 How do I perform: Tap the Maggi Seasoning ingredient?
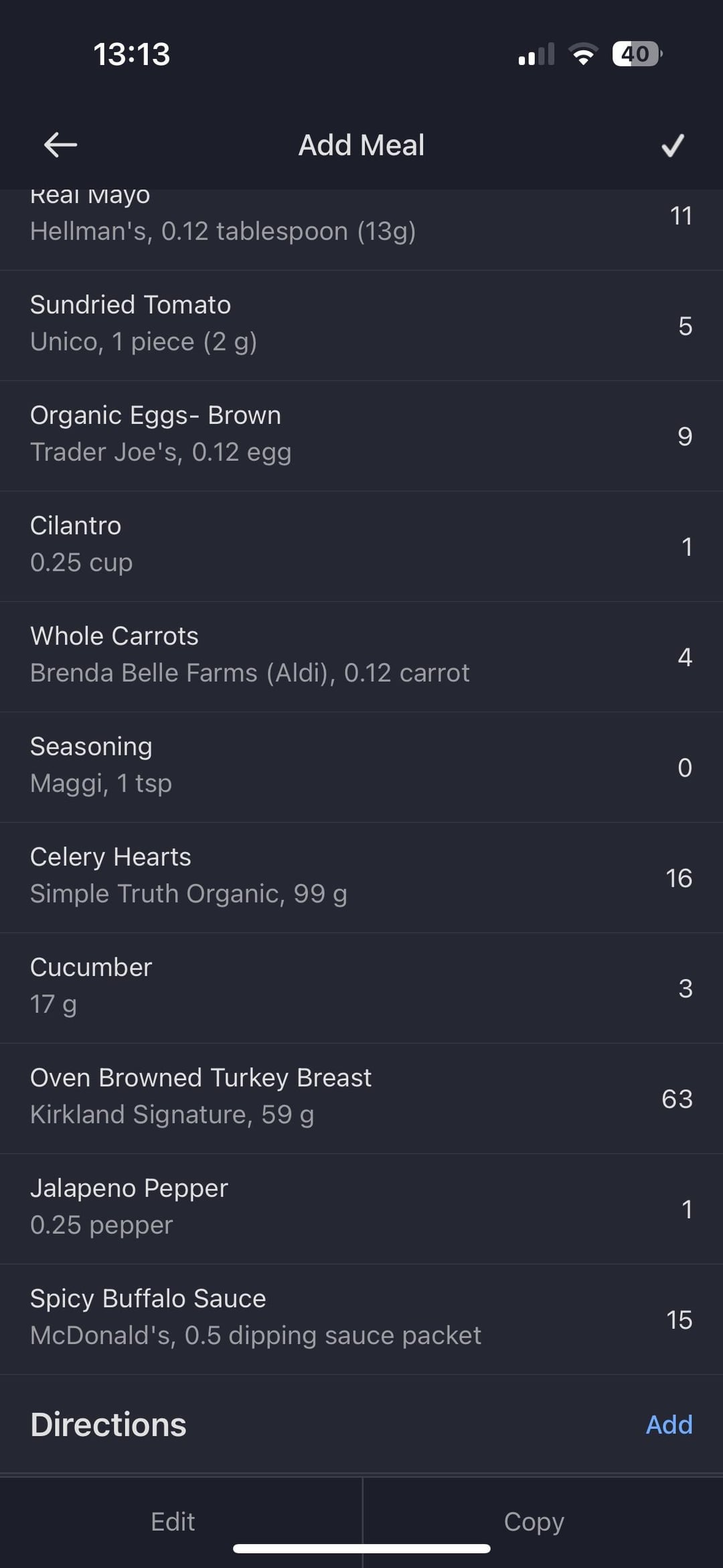361,767
